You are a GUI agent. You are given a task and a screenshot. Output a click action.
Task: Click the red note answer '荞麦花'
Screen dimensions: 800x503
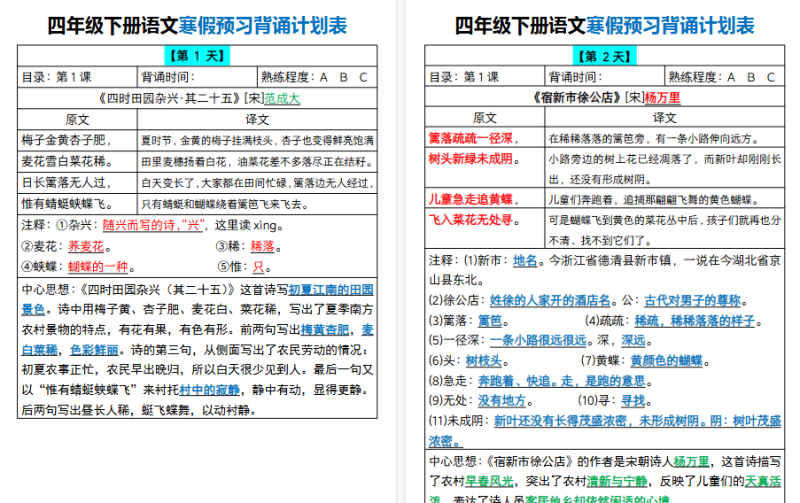[86, 246]
